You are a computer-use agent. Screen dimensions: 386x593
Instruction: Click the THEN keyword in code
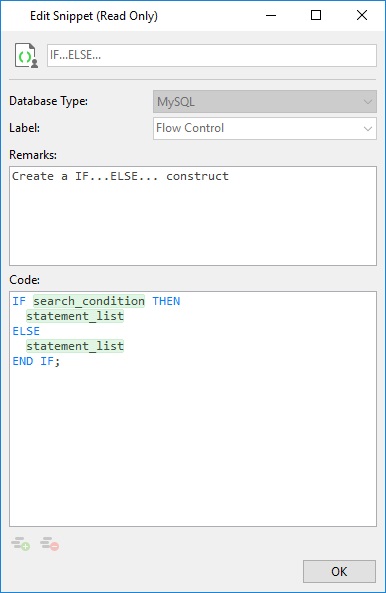[x=166, y=301]
